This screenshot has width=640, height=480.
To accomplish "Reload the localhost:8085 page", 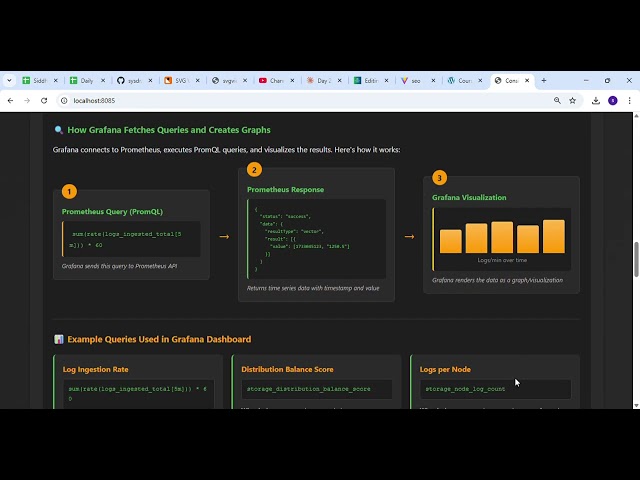I will (x=44, y=100).
